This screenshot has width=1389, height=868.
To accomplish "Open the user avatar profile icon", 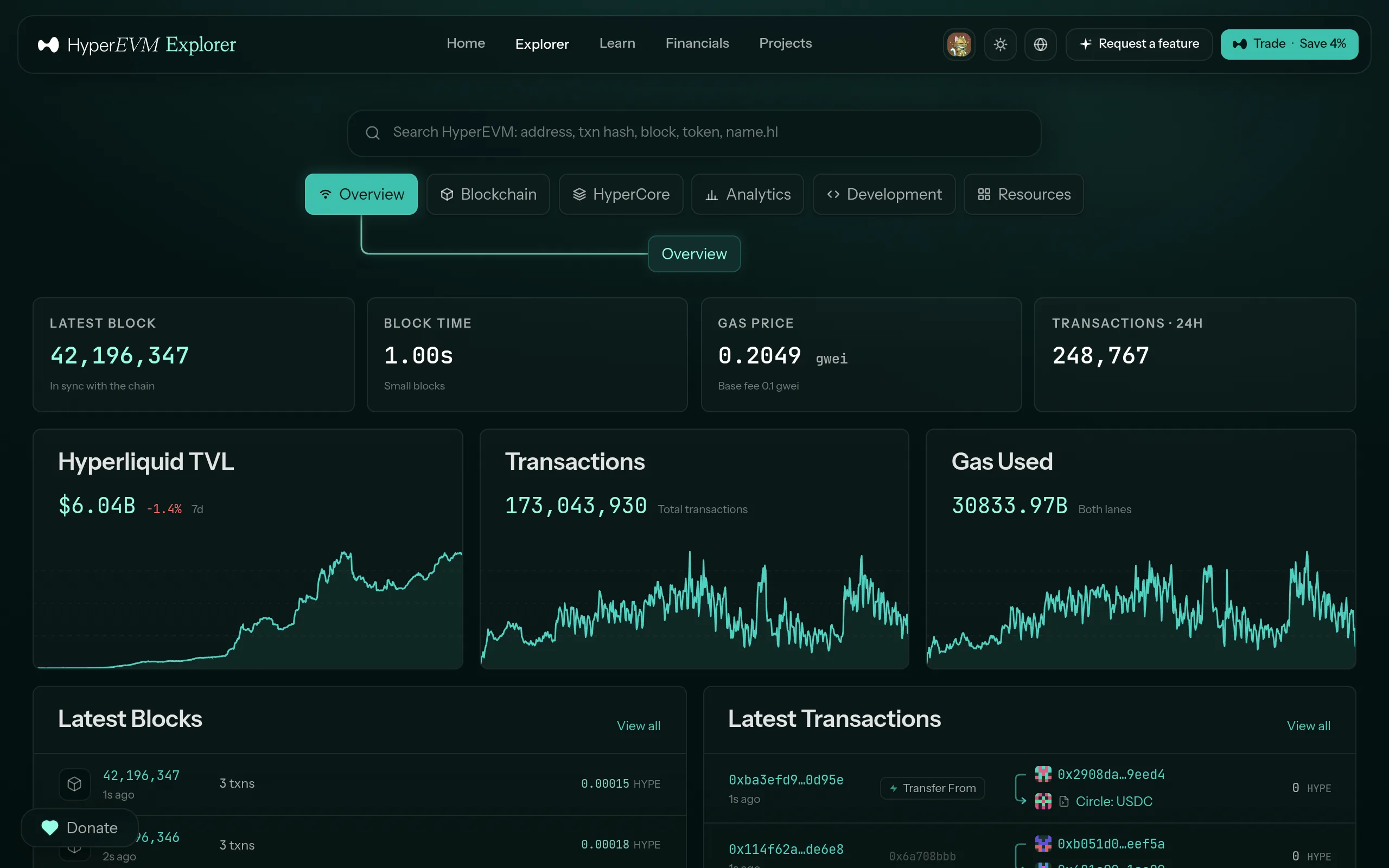I will (959, 44).
